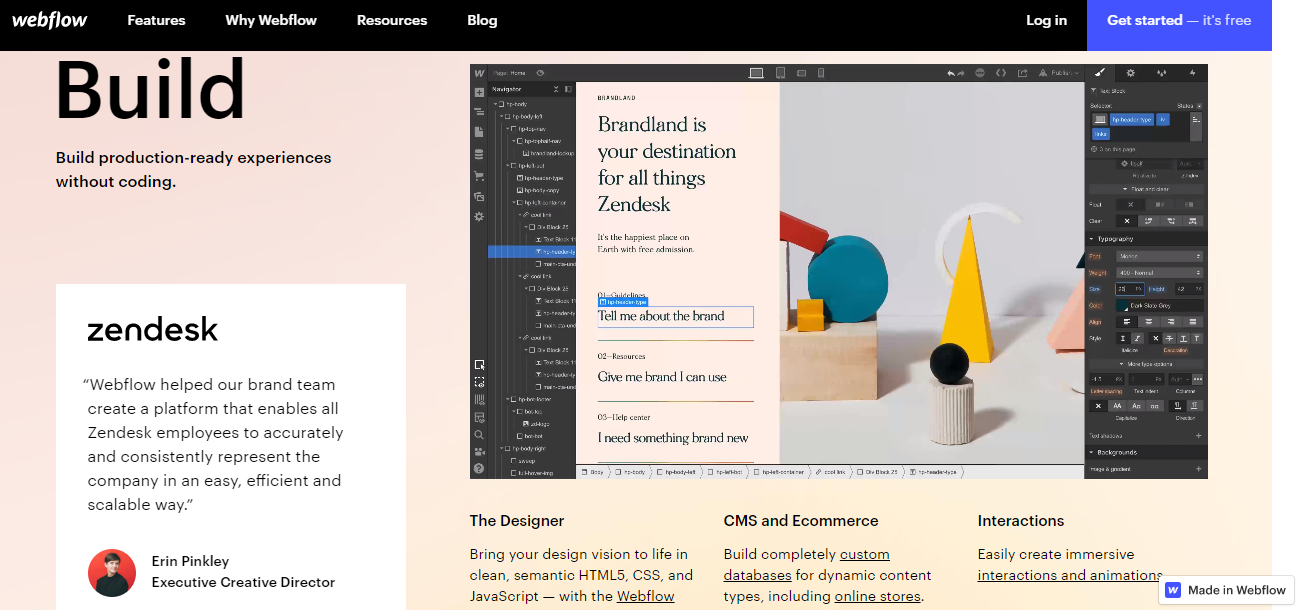Open the CMS collections icon in the Designer sidebar

tap(479, 154)
